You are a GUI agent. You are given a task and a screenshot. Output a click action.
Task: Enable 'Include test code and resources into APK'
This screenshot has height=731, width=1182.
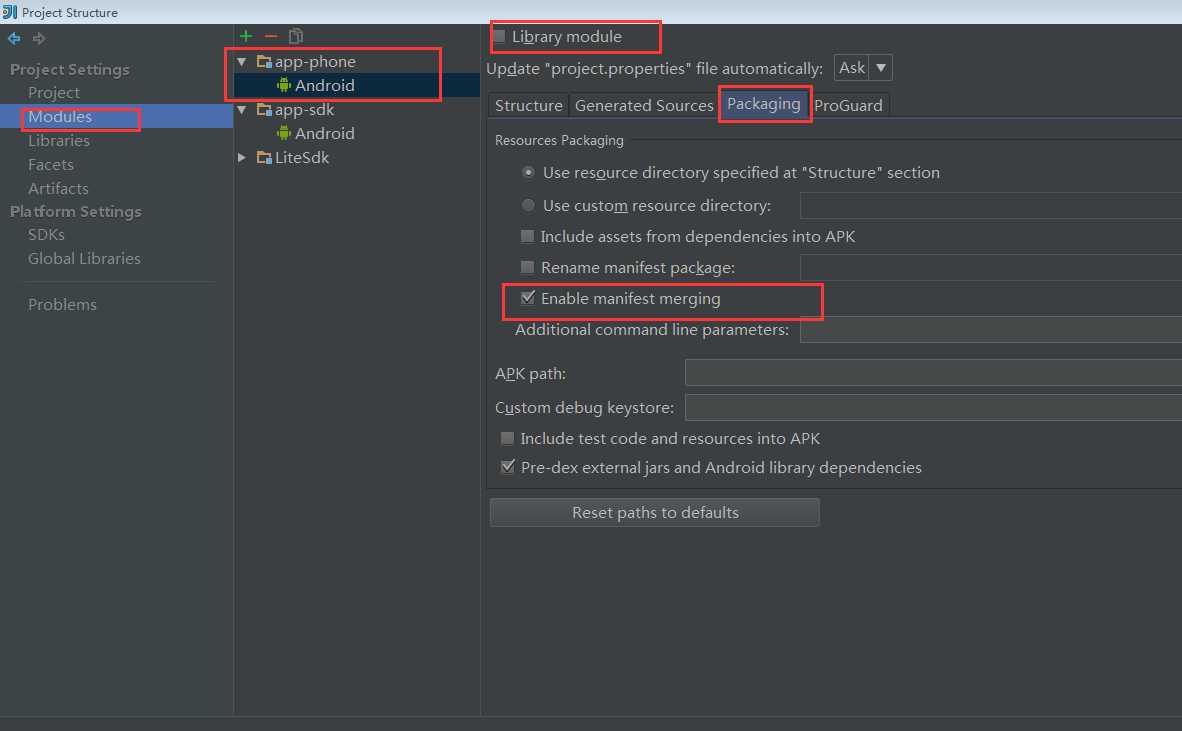pyautogui.click(x=507, y=439)
